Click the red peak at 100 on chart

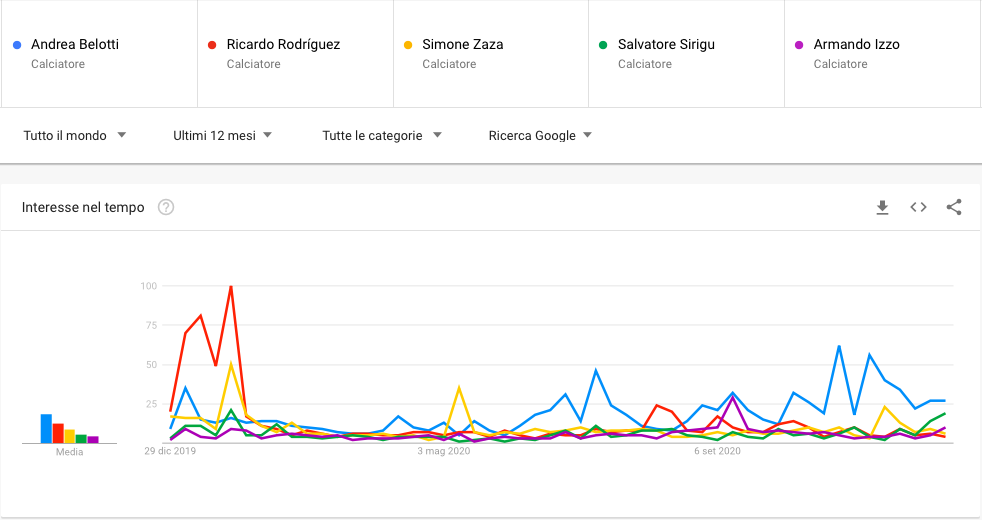pos(231,287)
